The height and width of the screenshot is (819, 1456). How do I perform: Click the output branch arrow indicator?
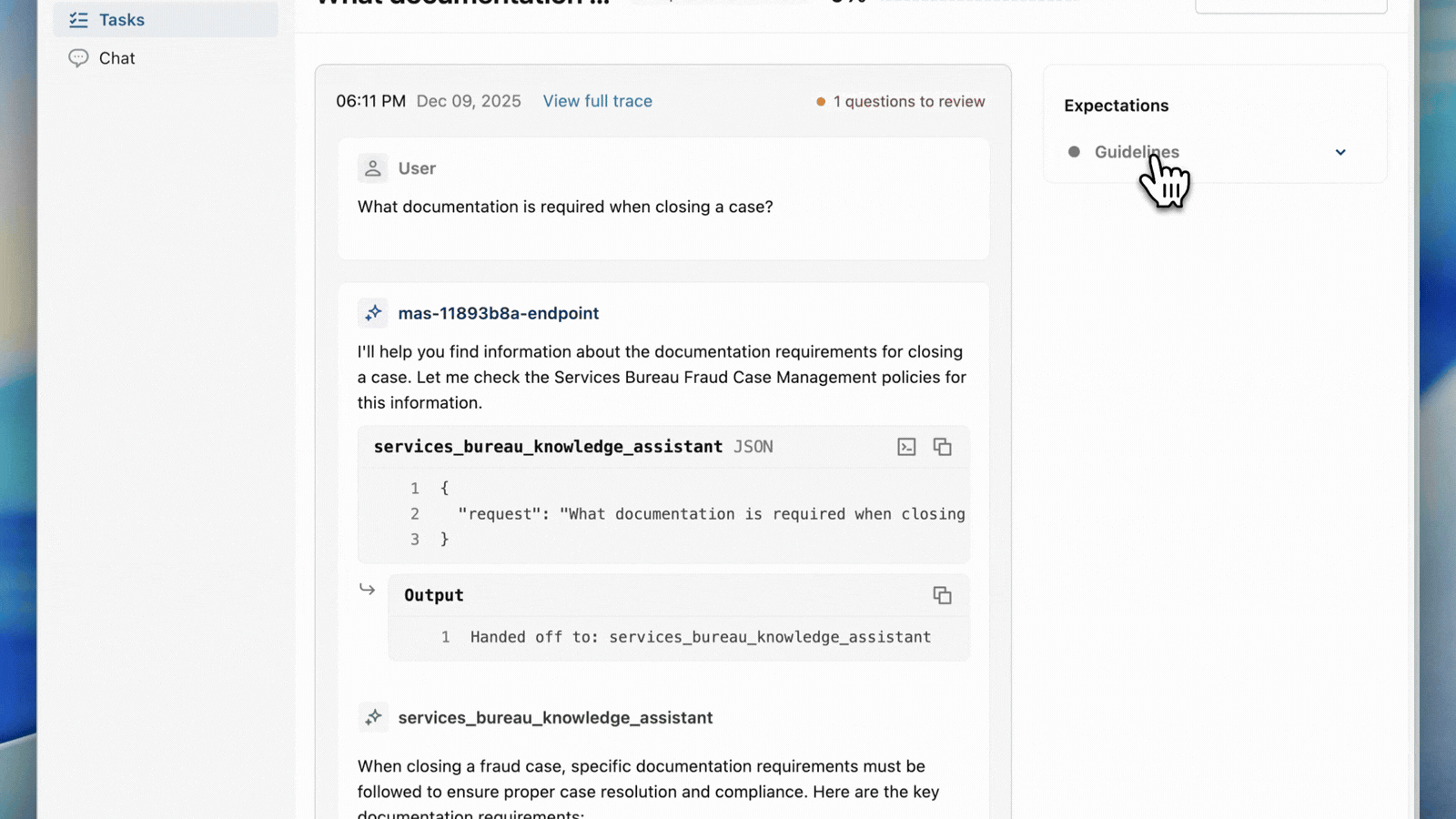point(367,589)
